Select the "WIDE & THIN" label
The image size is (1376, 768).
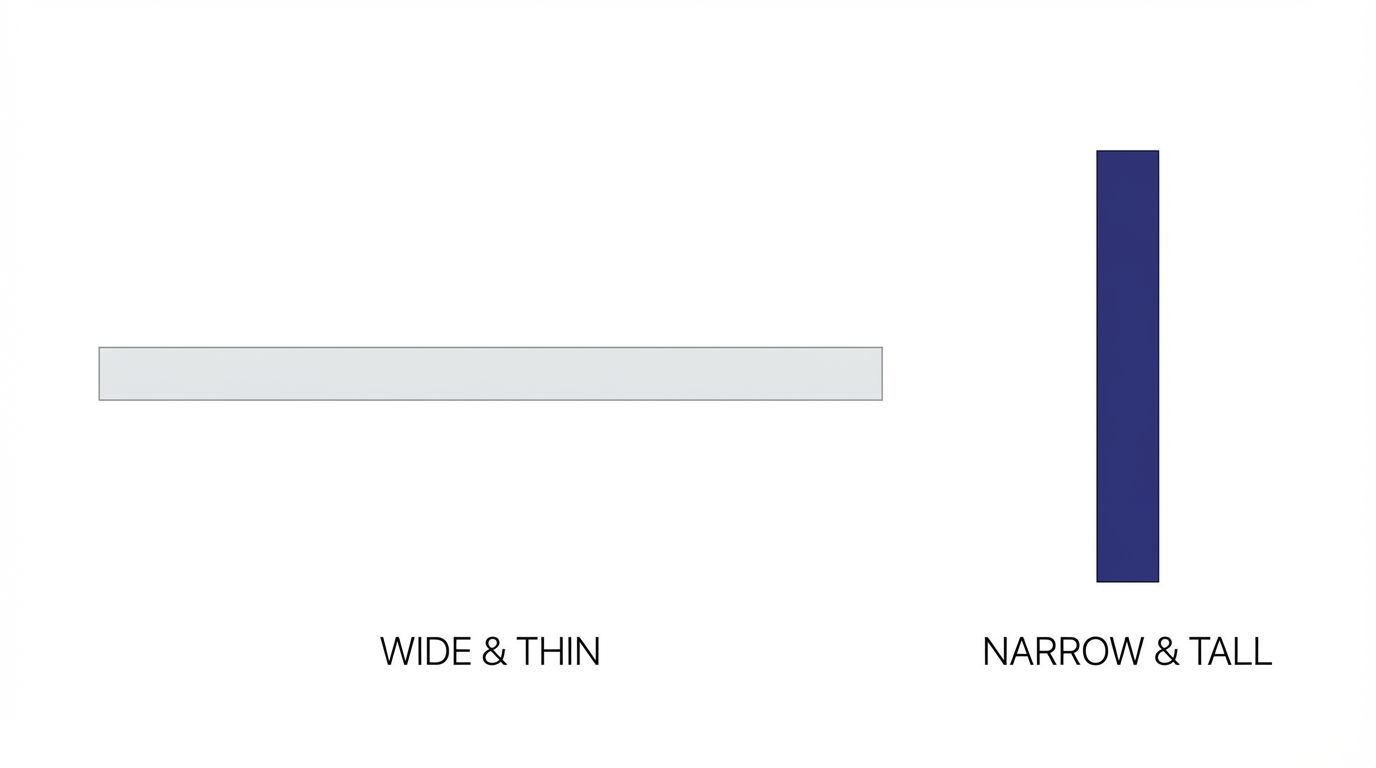point(490,652)
